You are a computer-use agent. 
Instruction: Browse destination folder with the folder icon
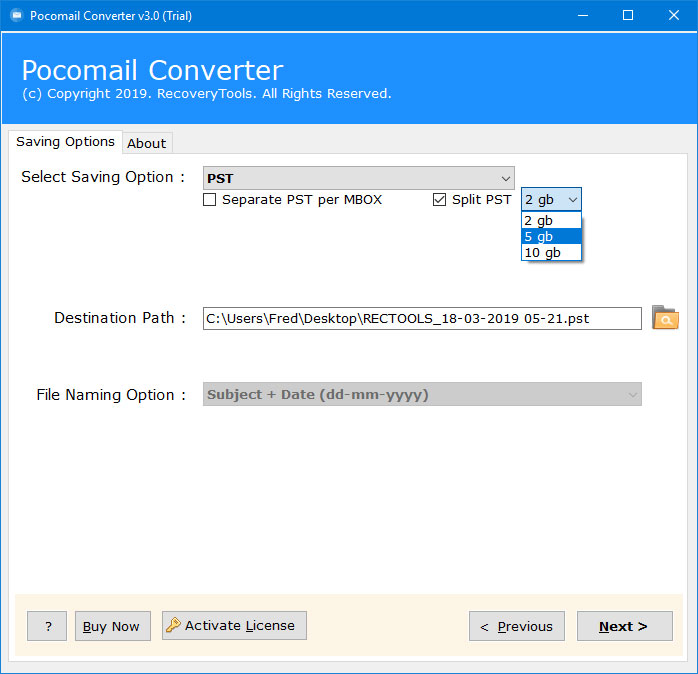[x=665, y=318]
